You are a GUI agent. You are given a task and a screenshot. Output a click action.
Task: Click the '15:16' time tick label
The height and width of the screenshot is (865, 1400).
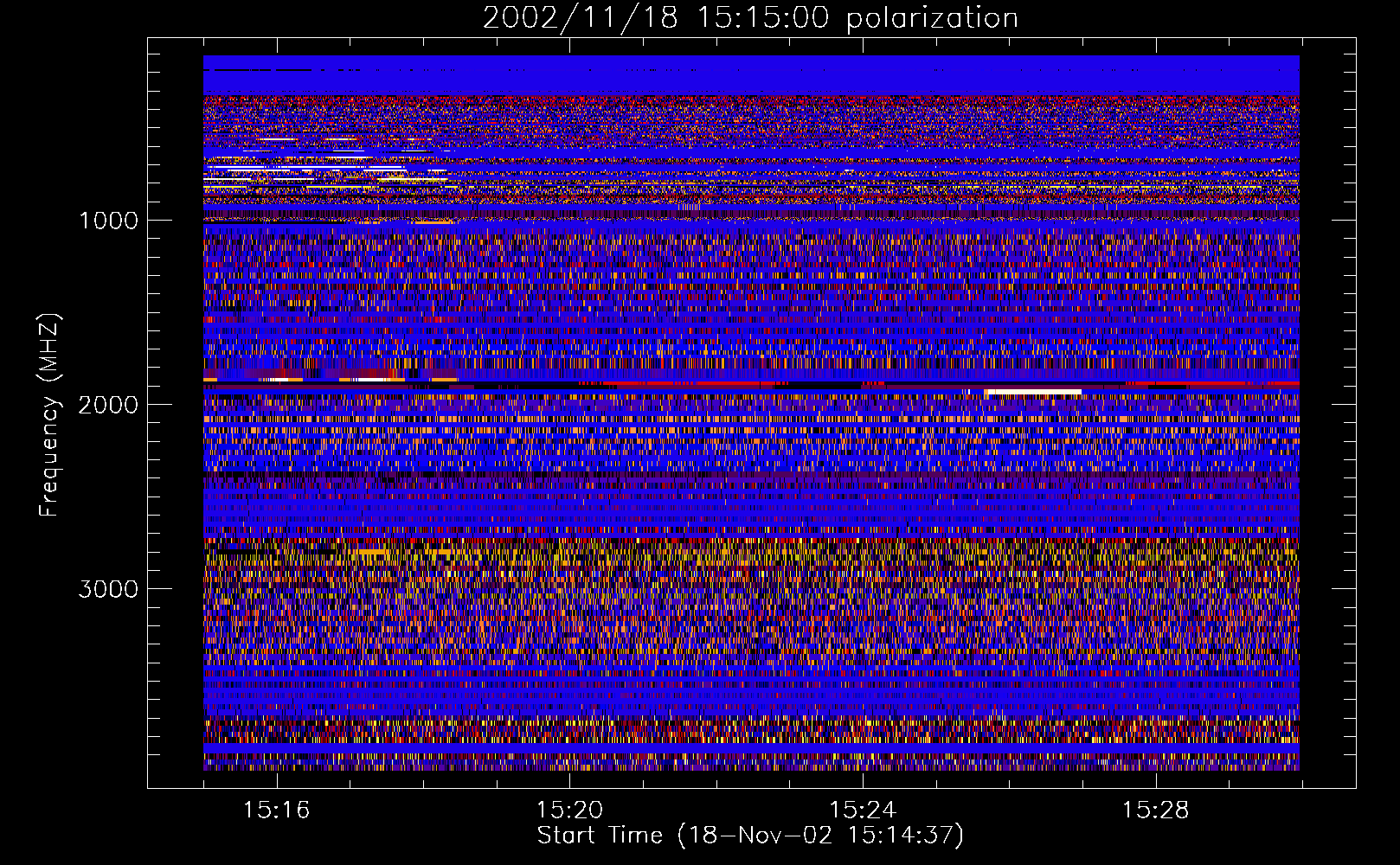coord(276,811)
